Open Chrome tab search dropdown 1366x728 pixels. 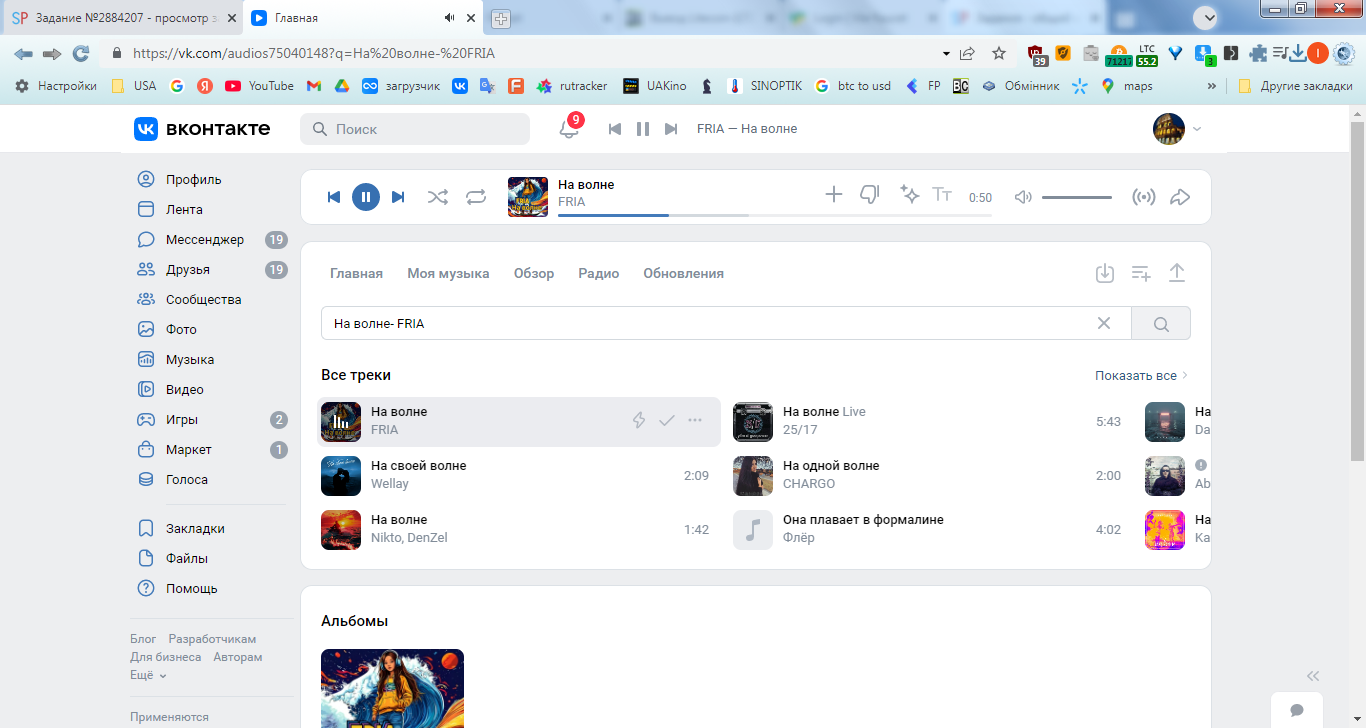coord(1206,17)
